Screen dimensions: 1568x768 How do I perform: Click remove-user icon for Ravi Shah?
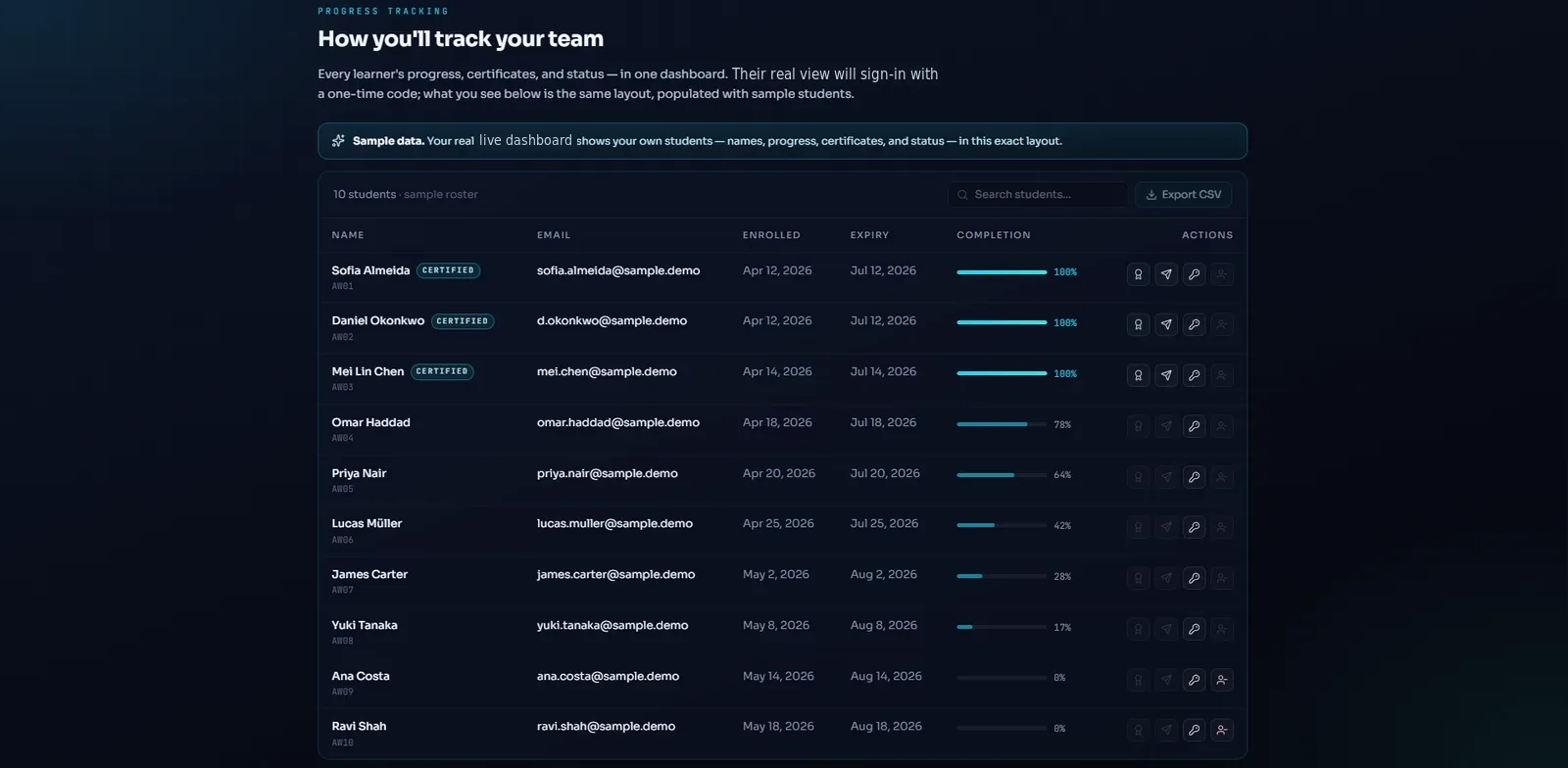pos(1222,730)
